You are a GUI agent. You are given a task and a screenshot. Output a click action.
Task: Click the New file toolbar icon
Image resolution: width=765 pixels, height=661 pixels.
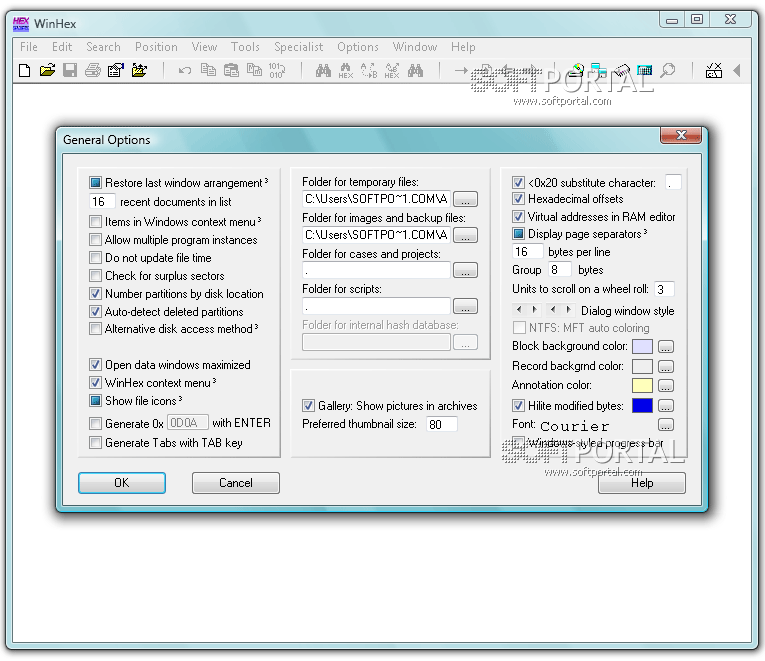pos(24,71)
